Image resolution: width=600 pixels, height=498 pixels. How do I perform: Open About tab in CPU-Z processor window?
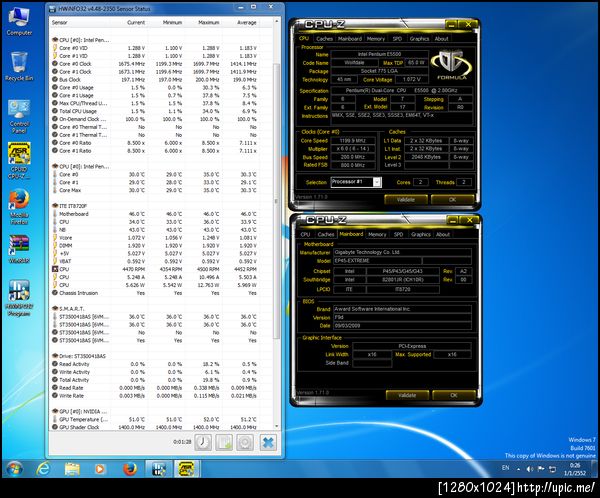[x=441, y=39]
